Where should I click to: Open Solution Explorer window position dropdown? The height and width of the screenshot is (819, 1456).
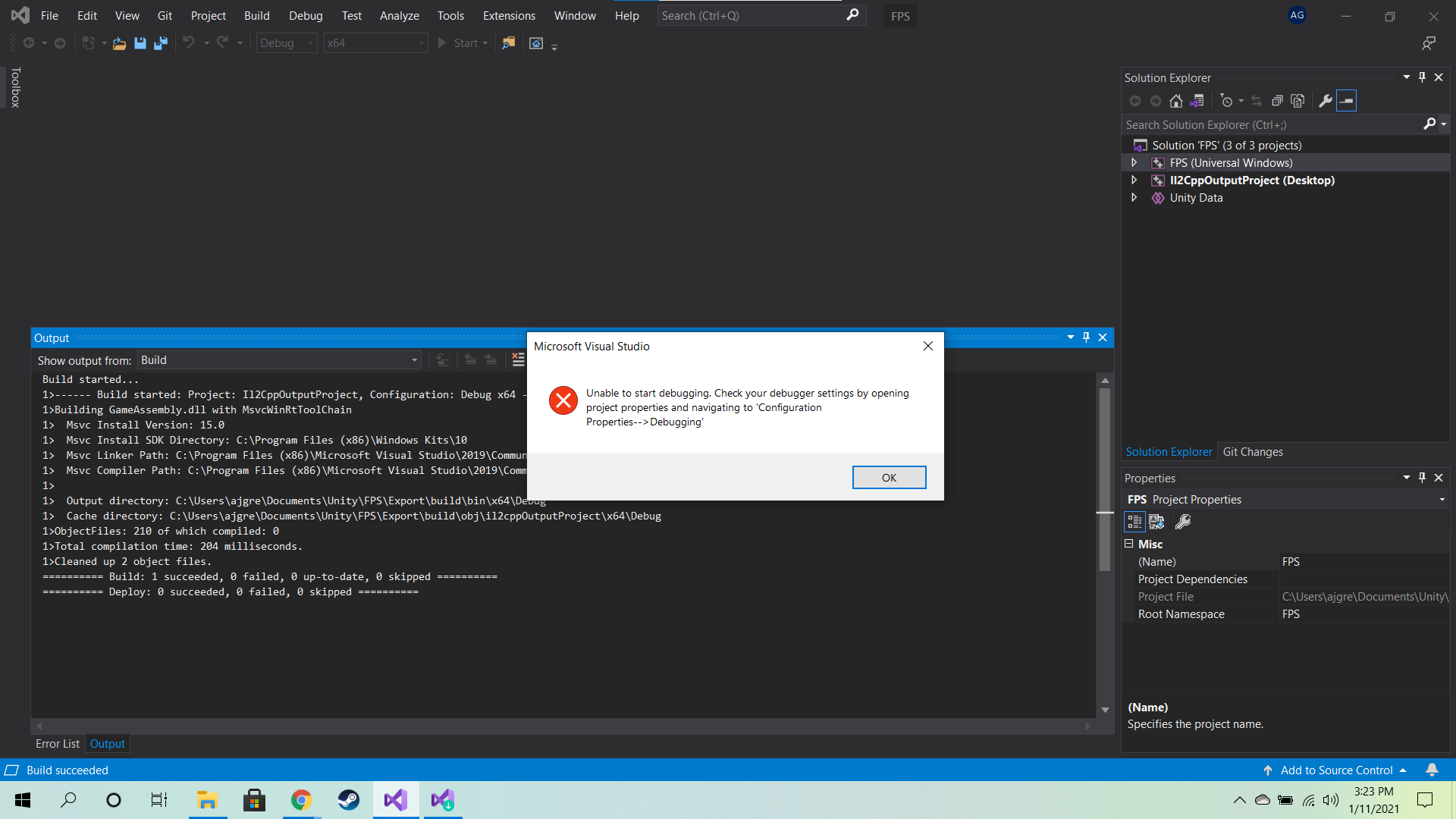pos(1406,77)
